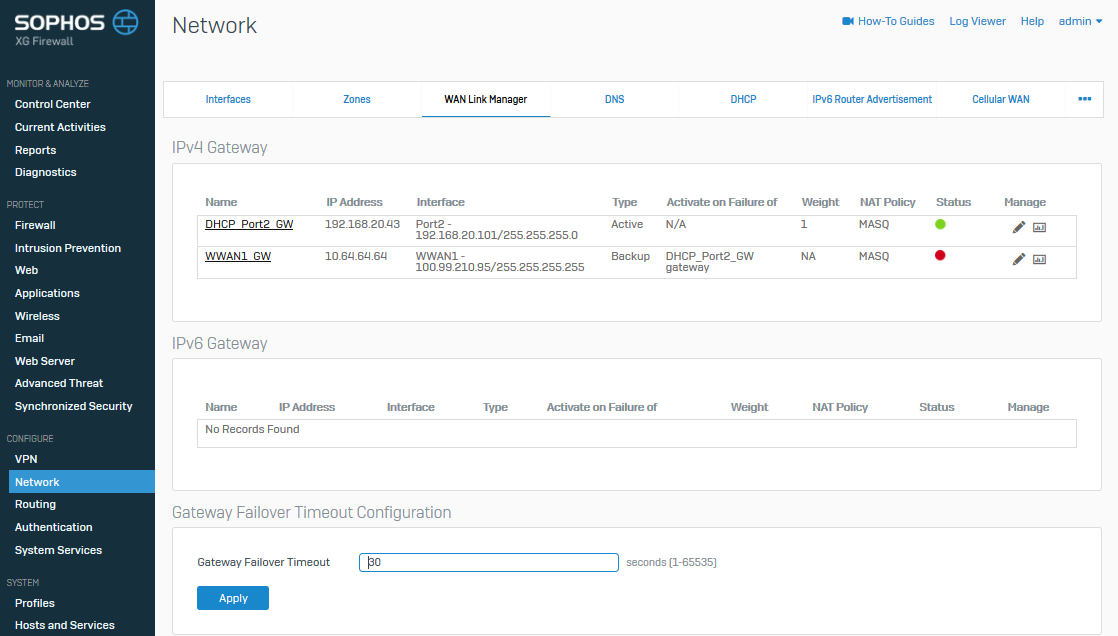Click red status indicator for WWAN1_GW
This screenshot has height=636, width=1118.
(940, 256)
